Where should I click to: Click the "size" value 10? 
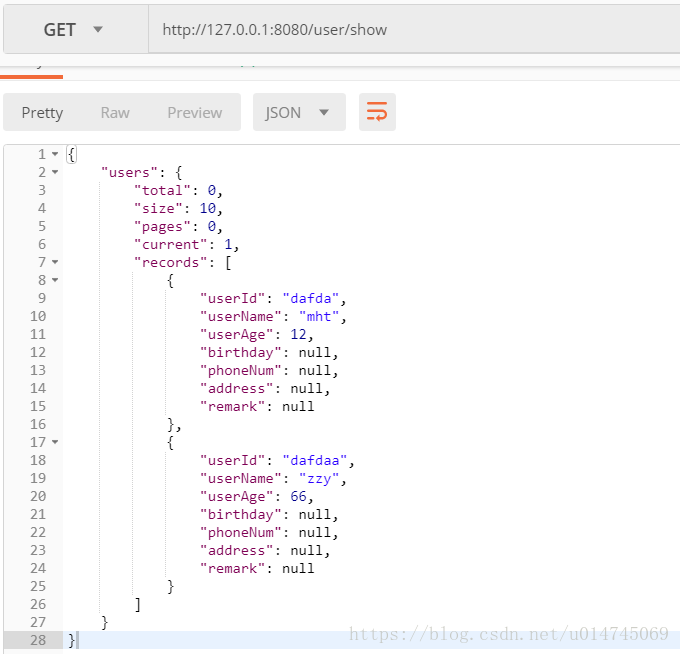pos(208,208)
